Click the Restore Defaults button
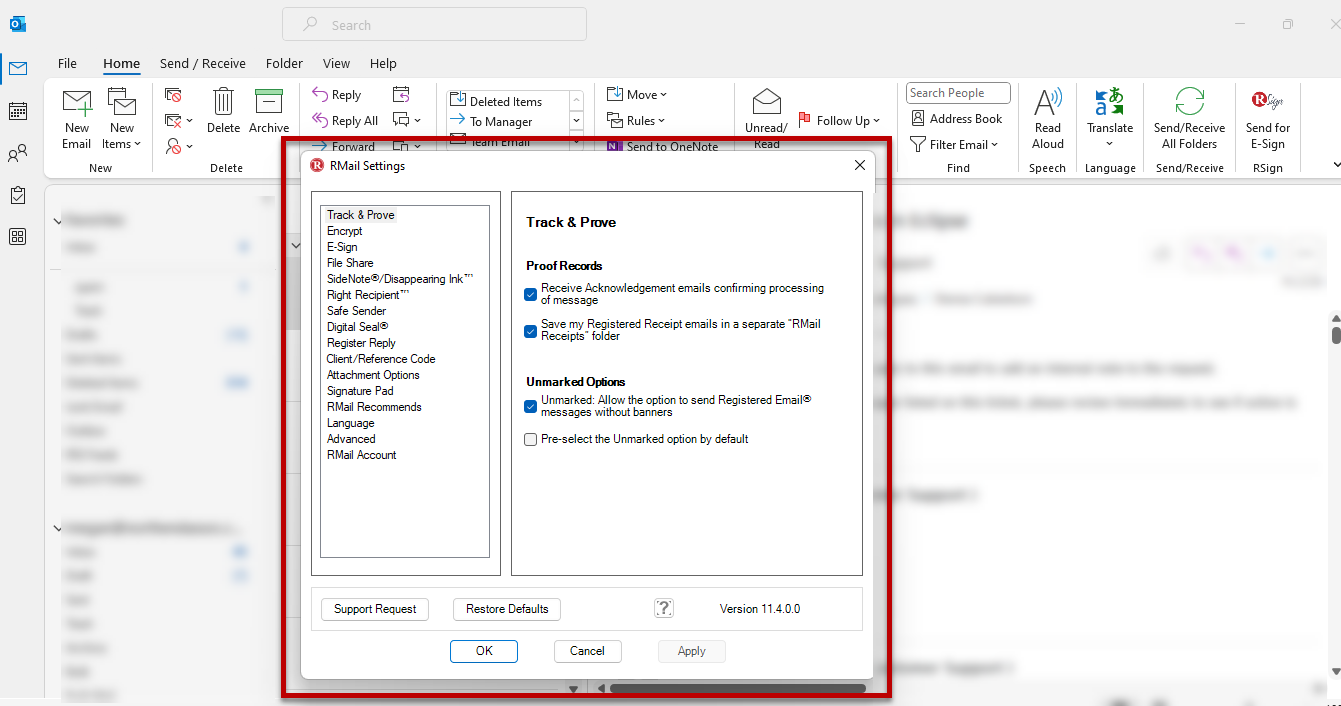 (507, 609)
